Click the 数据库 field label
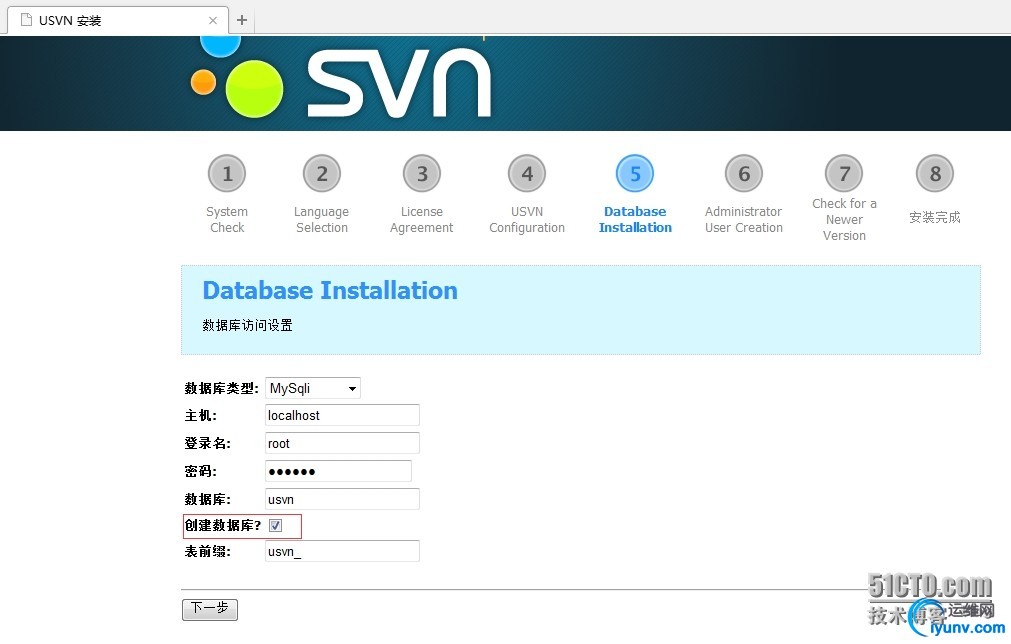 [208, 500]
